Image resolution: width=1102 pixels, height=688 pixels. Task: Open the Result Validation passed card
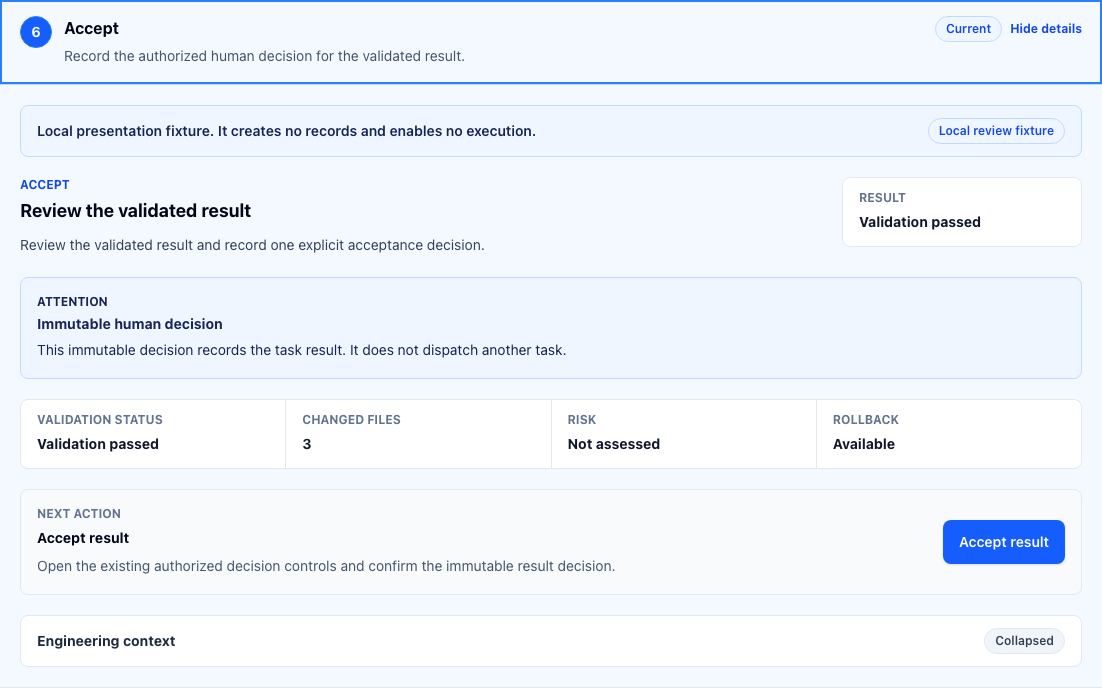pyautogui.click(x=961, y=212)
